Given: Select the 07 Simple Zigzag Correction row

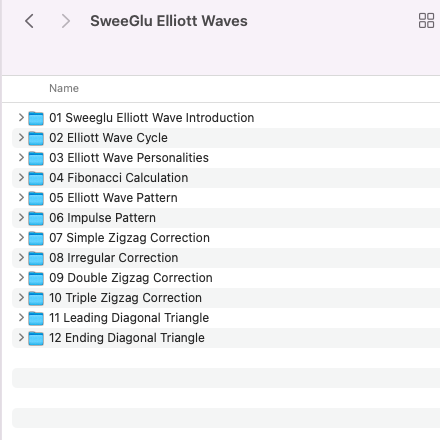Looking at the screenshot, I should tap(226, 238).
